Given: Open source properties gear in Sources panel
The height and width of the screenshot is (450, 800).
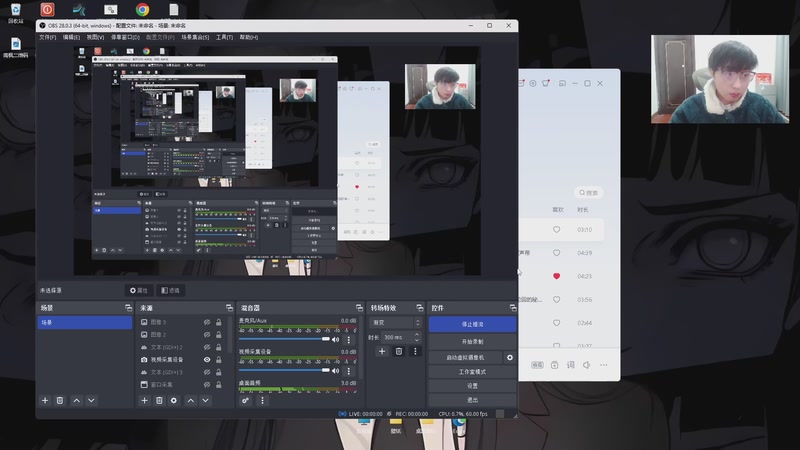Looking at the screenshot, I should [174, 401].
